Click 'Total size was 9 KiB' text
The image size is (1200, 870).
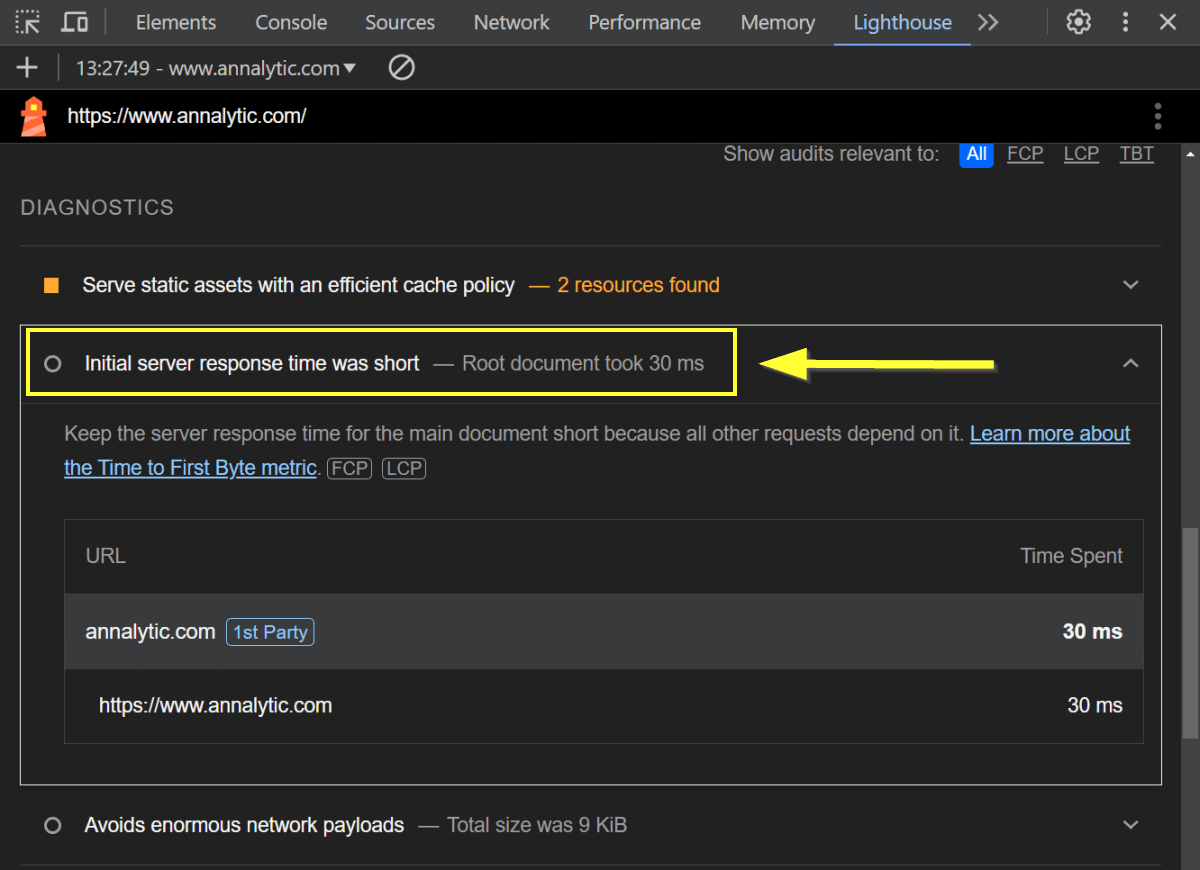tap(537, 826)
